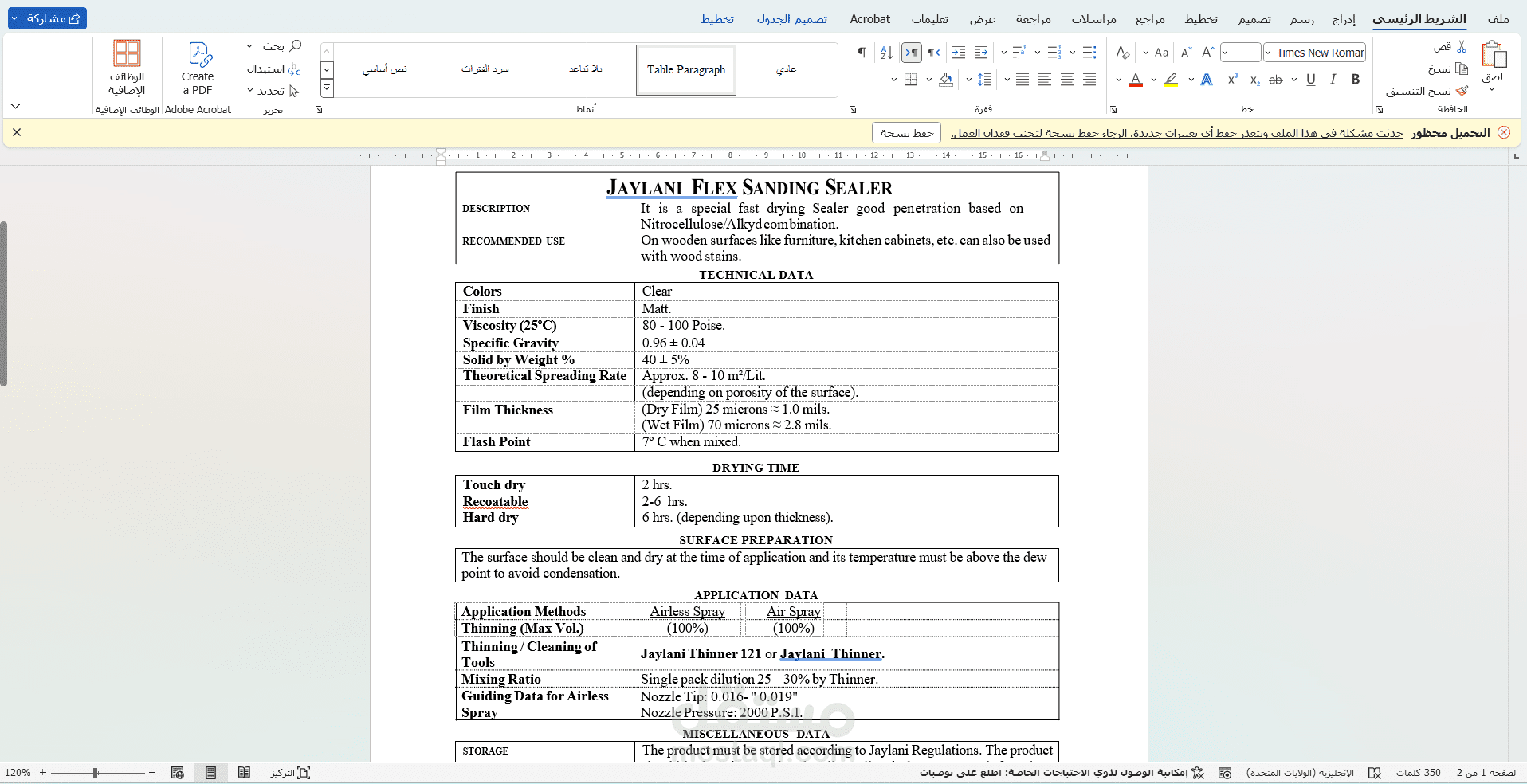Screen dimensions: 1527x784
Task: Select the سرد الفقرات (List Paragraph) style
Action: (485, 70)
